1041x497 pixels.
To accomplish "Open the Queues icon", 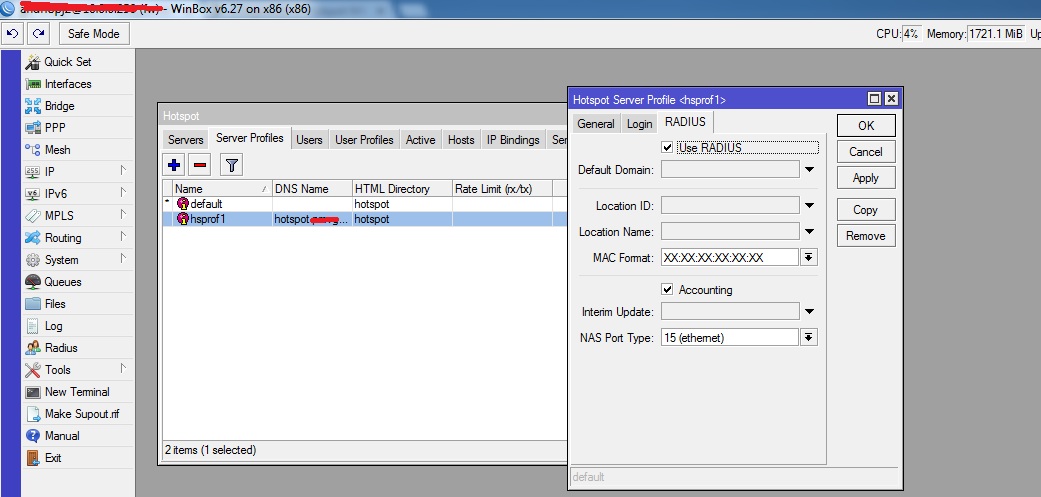I will click(33, 282).
